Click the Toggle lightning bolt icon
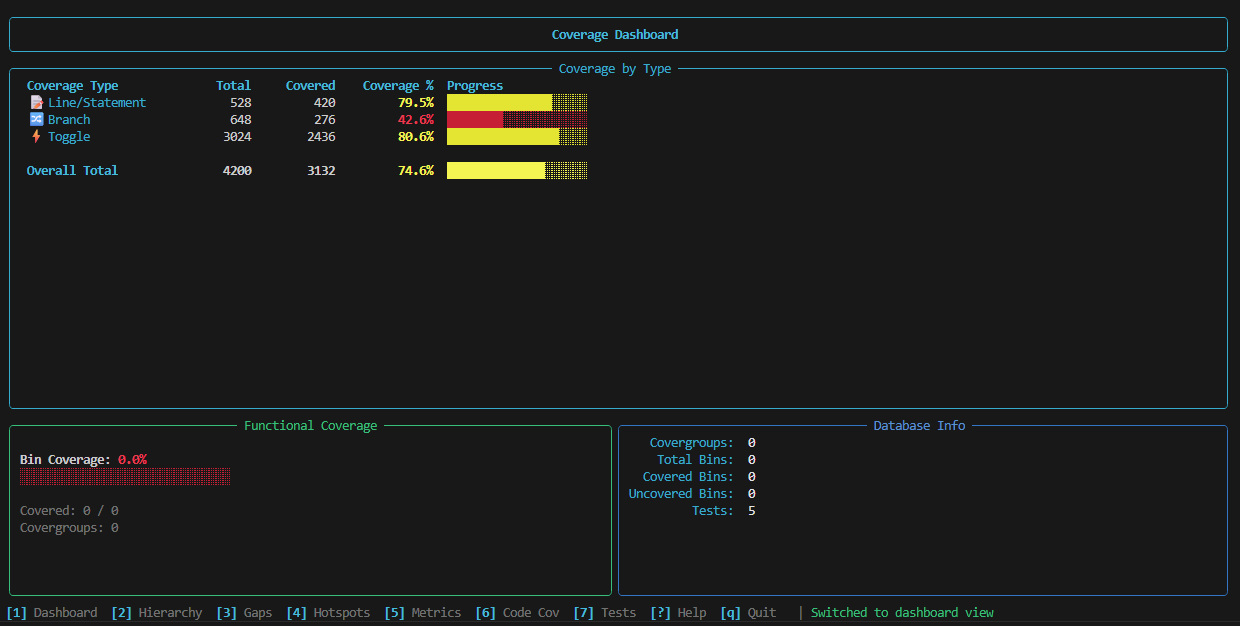The width and height of the screenshot is (1240, 626). tap(37, 137)
